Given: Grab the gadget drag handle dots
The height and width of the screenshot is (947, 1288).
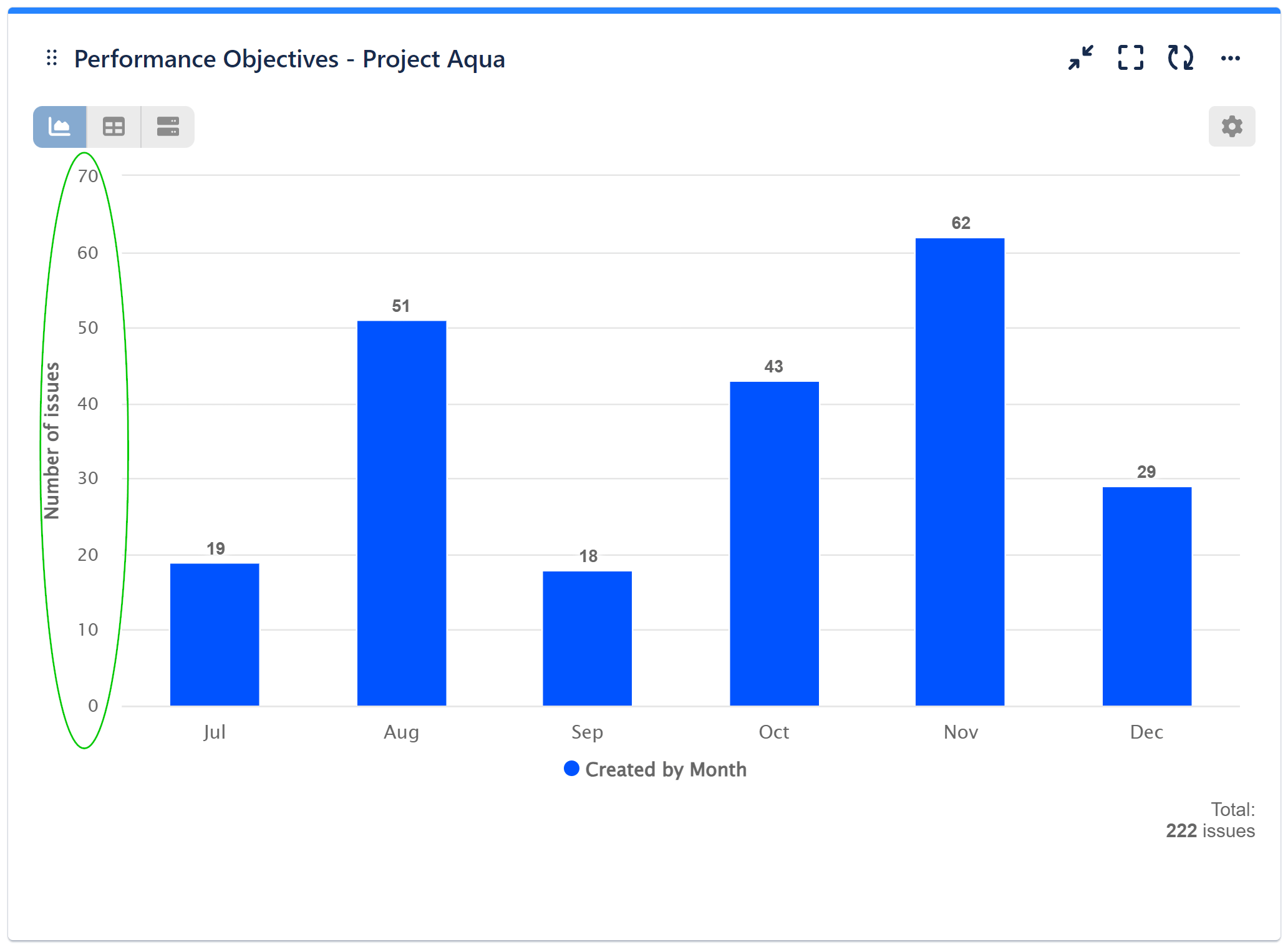Looking at the screenshot, I should [52, 58].
